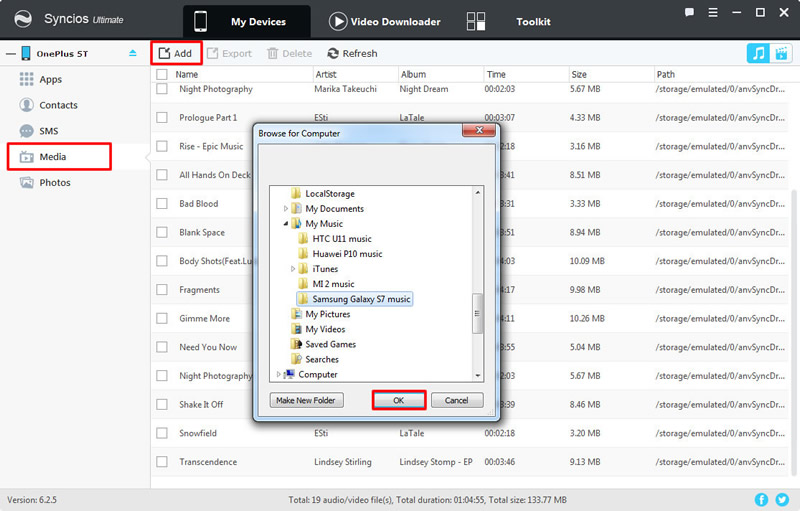The width and height of the screenshot is (800, 511).
Task: Open Toolkit tab
Action: pyautogui.click(x=509, y=21)
